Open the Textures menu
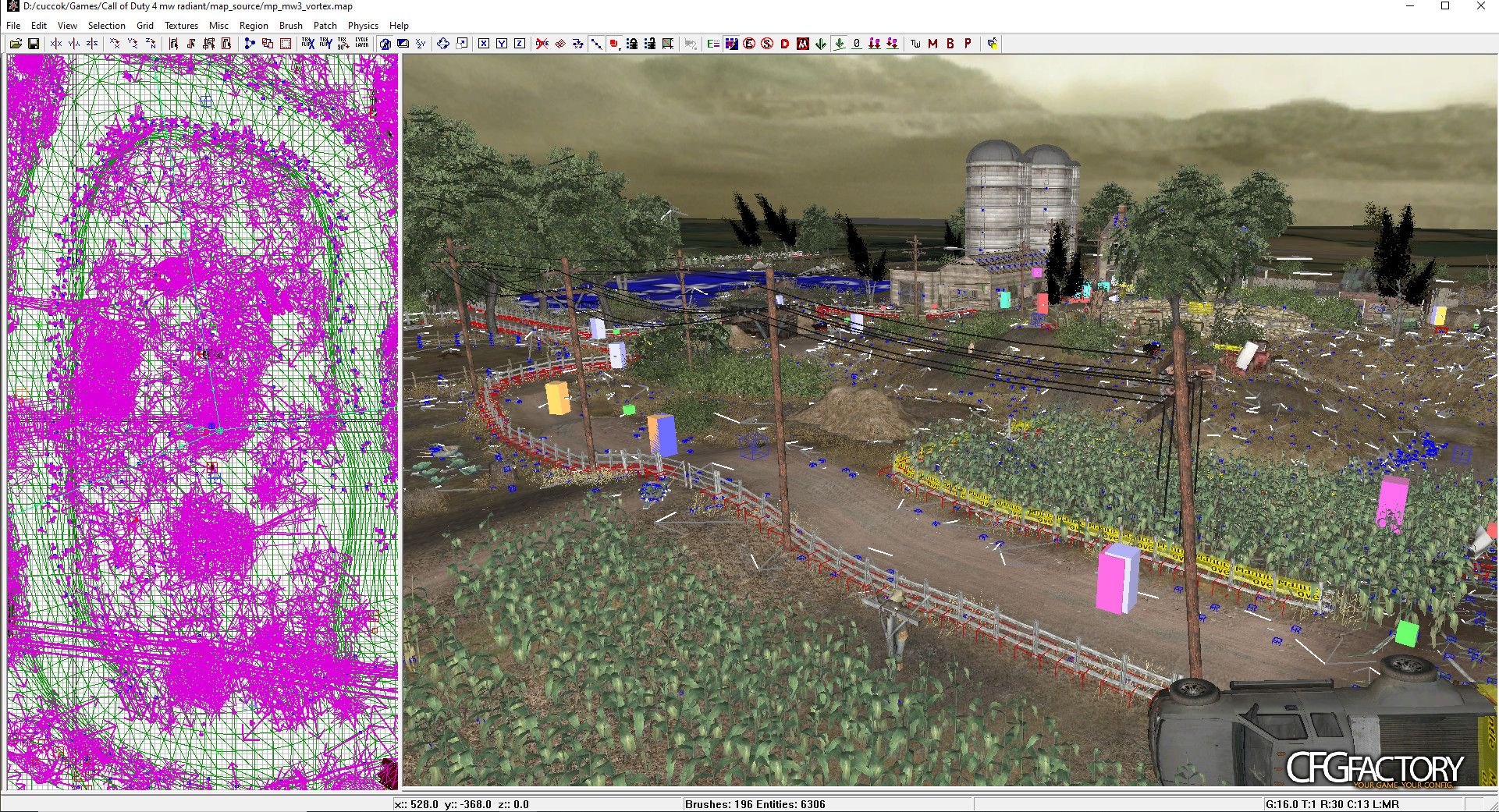The height and width of the screenshot is (812, 1499). click(181, 26)
